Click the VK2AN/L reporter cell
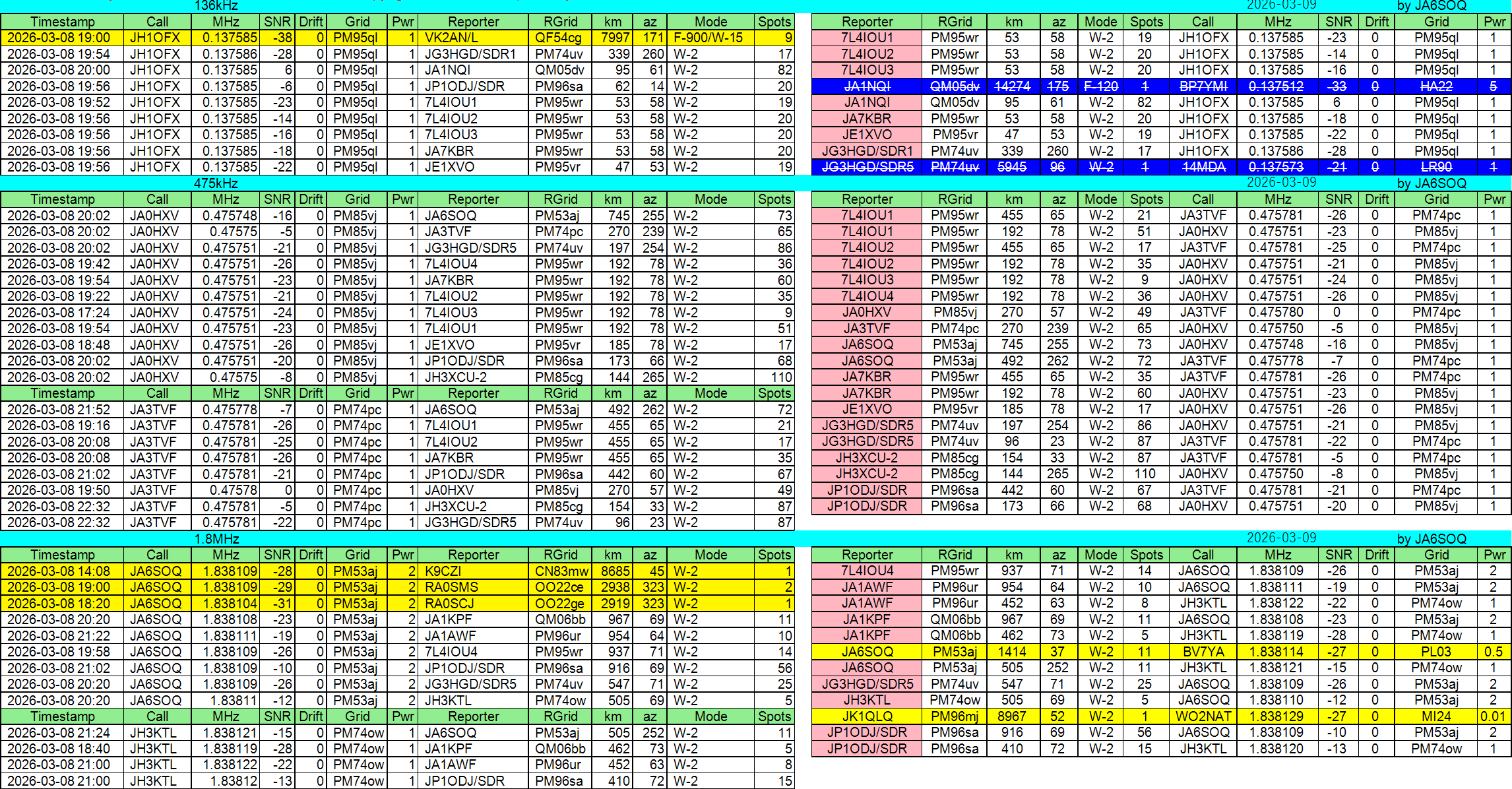1512x789 pixels. click(473, 38)
